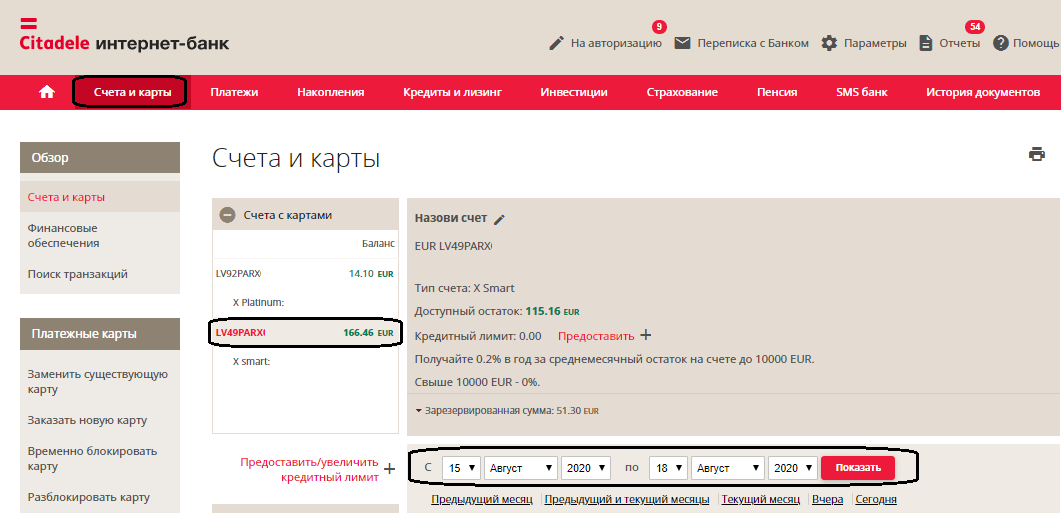This screenshot has height=513, width=1061.
Task: Open start month dropdown Август
Action: click(x=522, y=468)
